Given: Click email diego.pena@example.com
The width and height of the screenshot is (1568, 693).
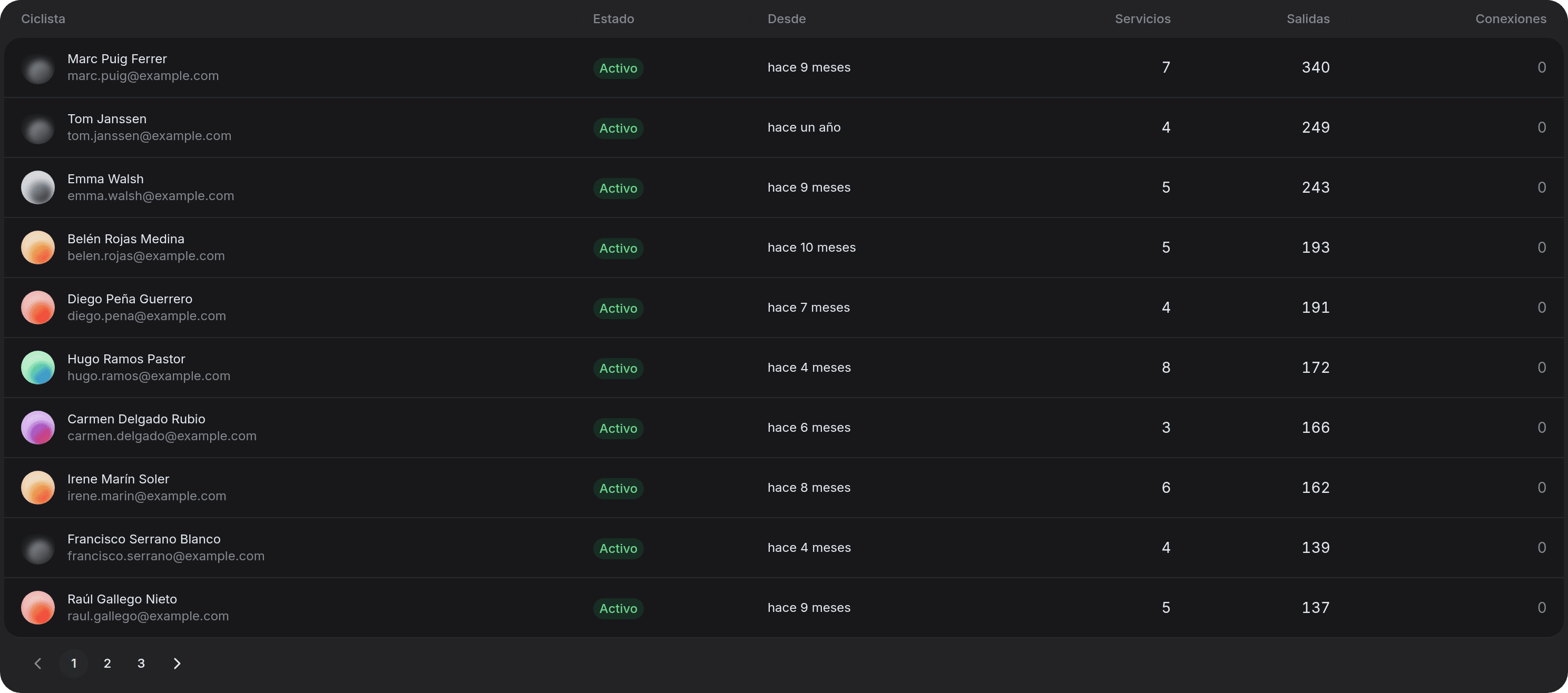Looking at the screenshot, I should [146, 316].
